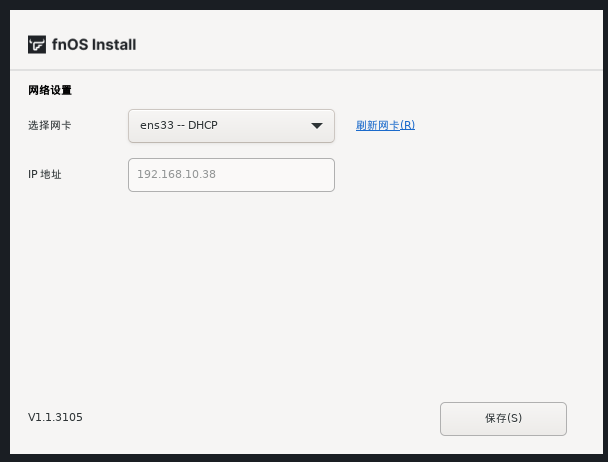Focus the IP 地址 input field
Image resolution: width=608 pixels, height=462 pixels.
[231, 175]
